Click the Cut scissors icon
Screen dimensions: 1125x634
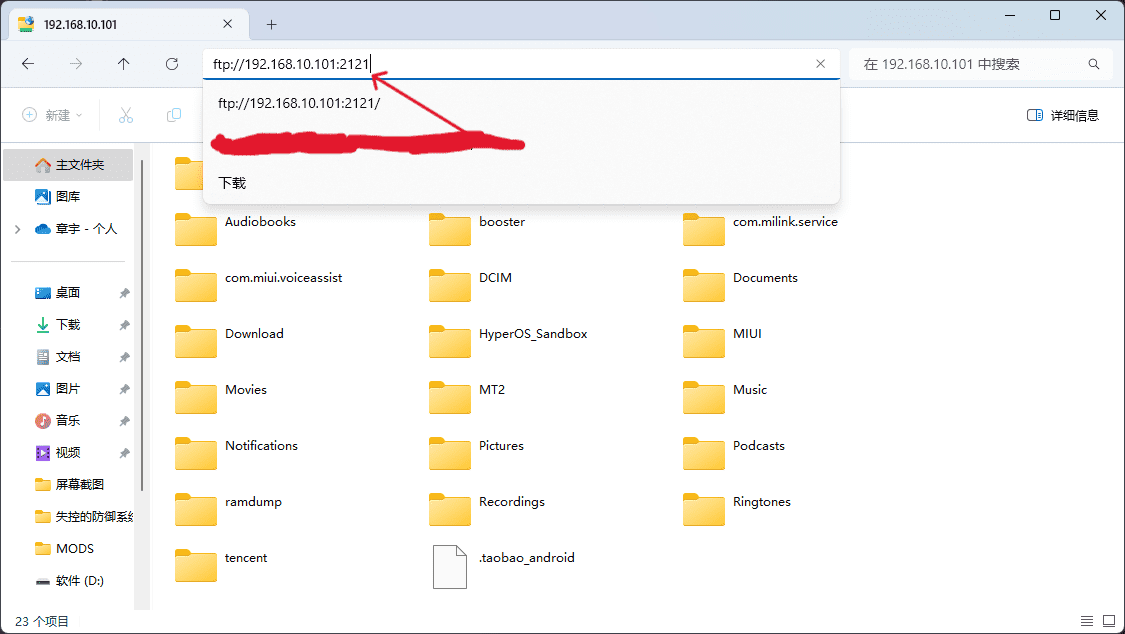point(126,116)
